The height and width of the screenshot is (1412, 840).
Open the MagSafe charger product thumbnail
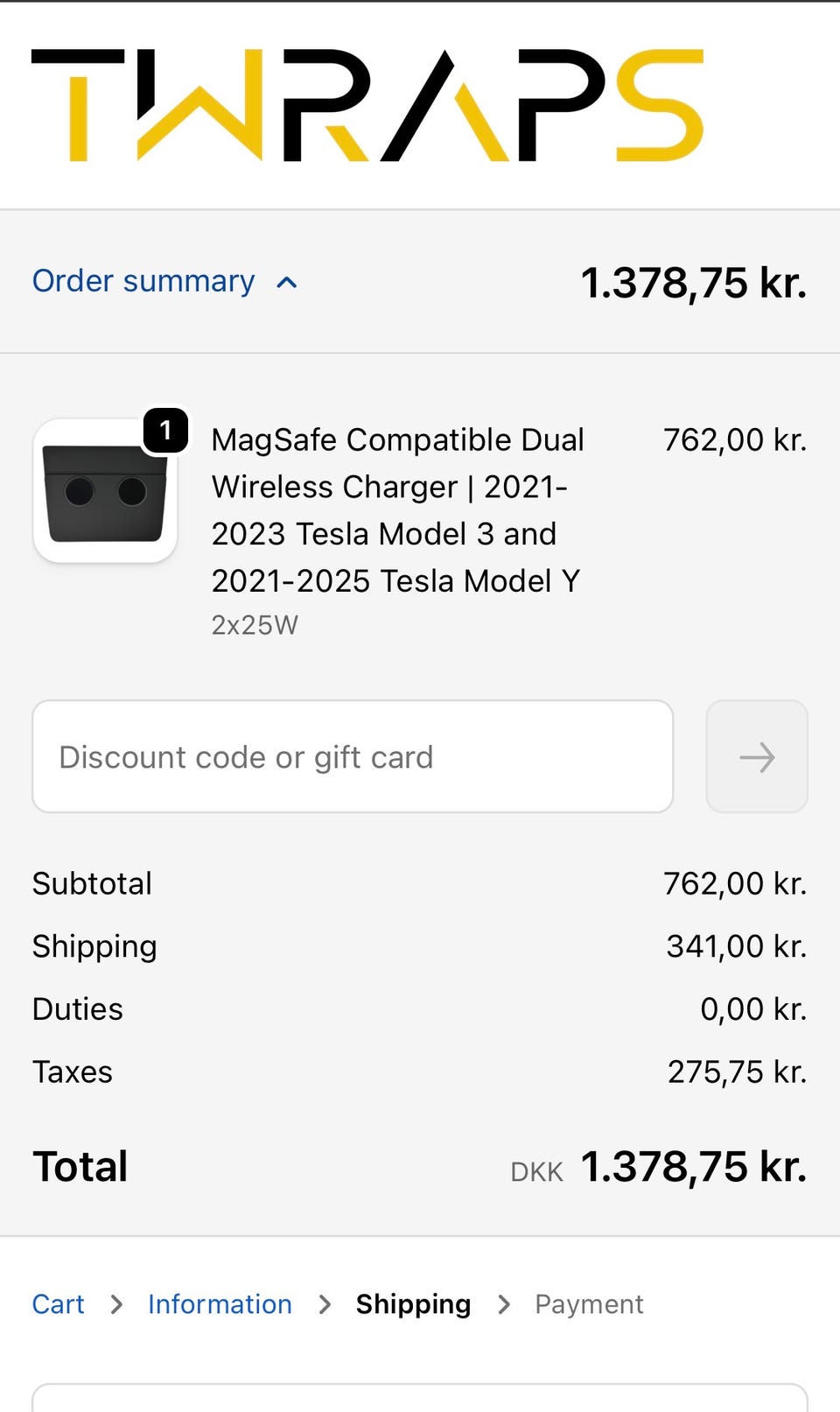point(105,492)
